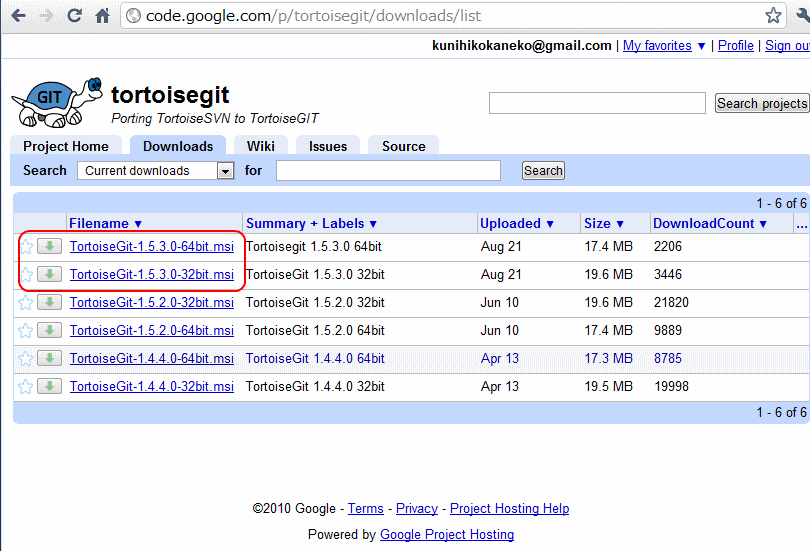Go to the Profile link
Viewport: 810px width, 551px height.
736,45
